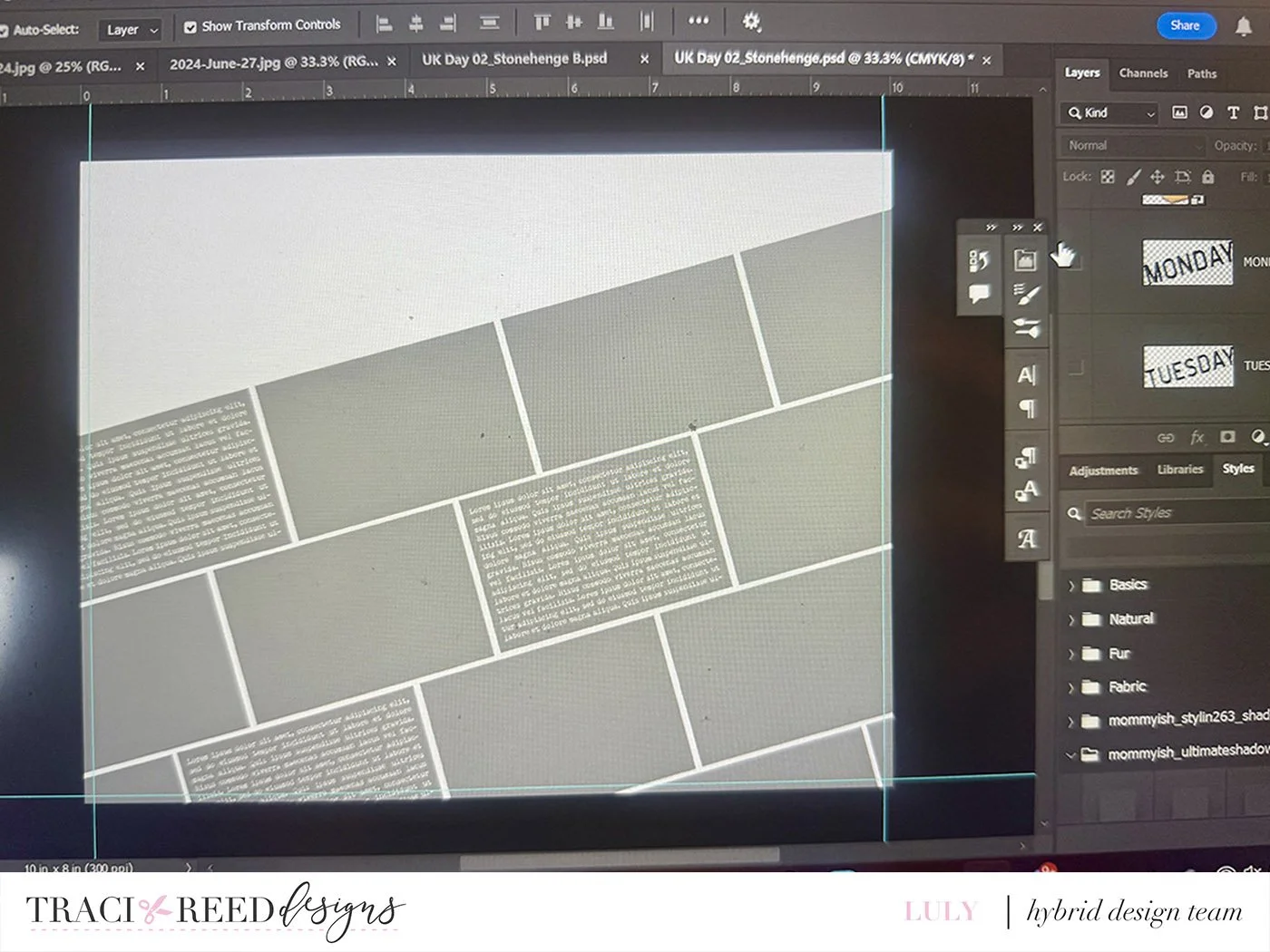The width and height of the screenshot is (1270, 952).
Task: Click the Align right edges icon
Action: [x=447, y=24]
